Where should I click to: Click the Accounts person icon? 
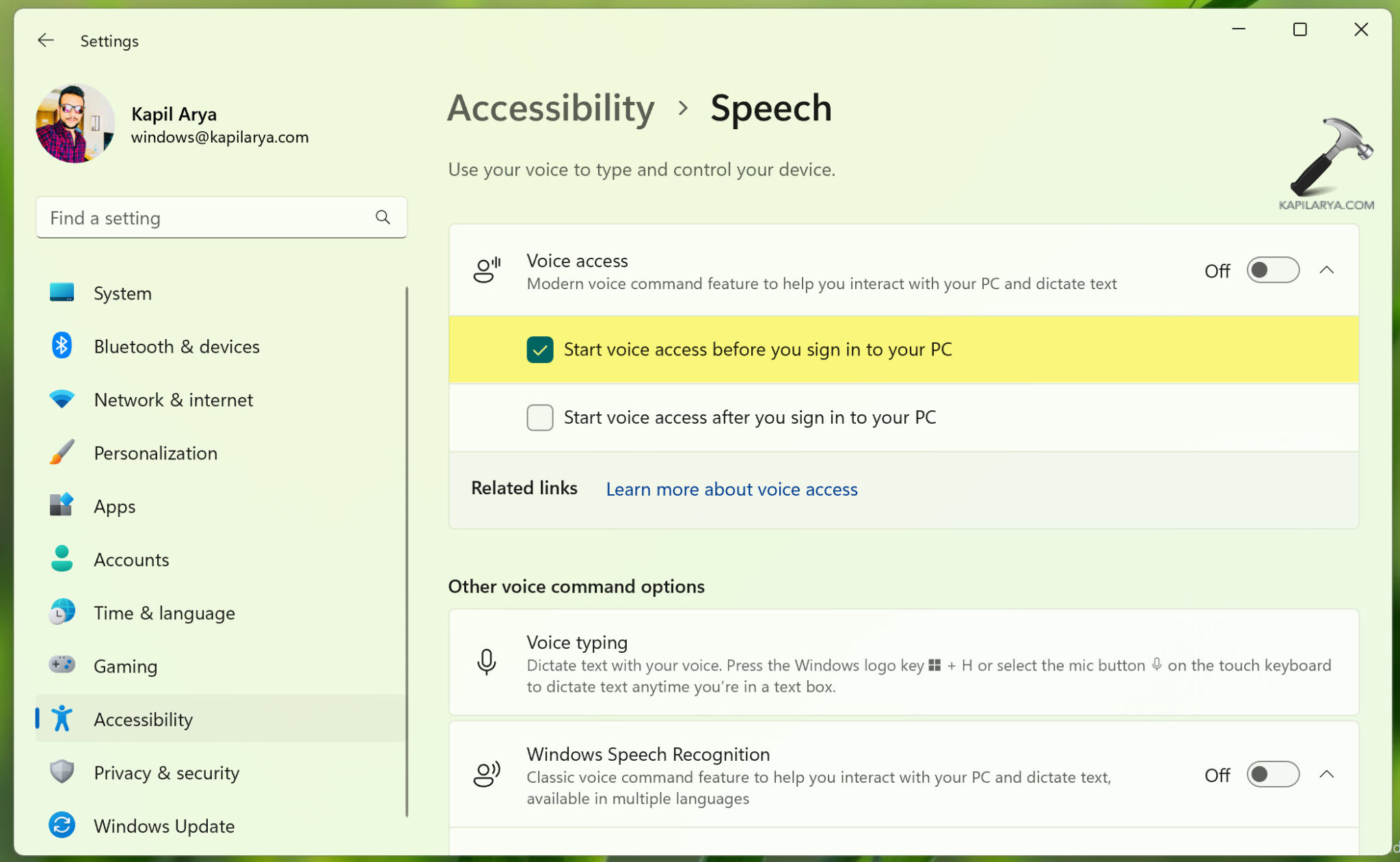click(x=62, y=559)
